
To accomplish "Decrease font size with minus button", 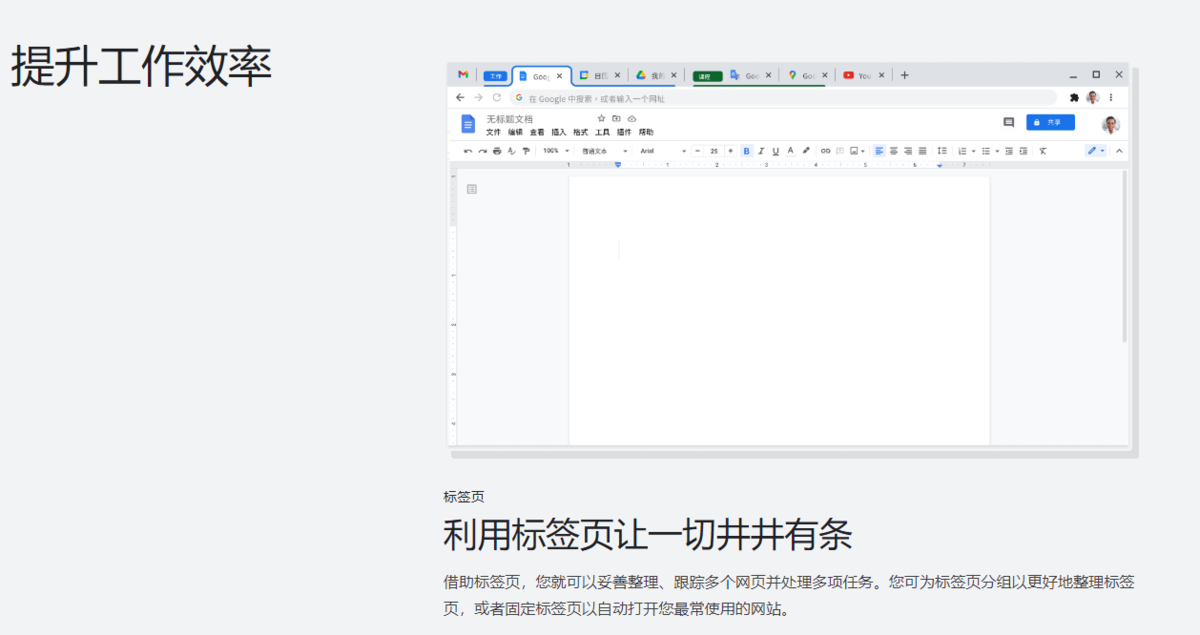I will pos(698,151).
